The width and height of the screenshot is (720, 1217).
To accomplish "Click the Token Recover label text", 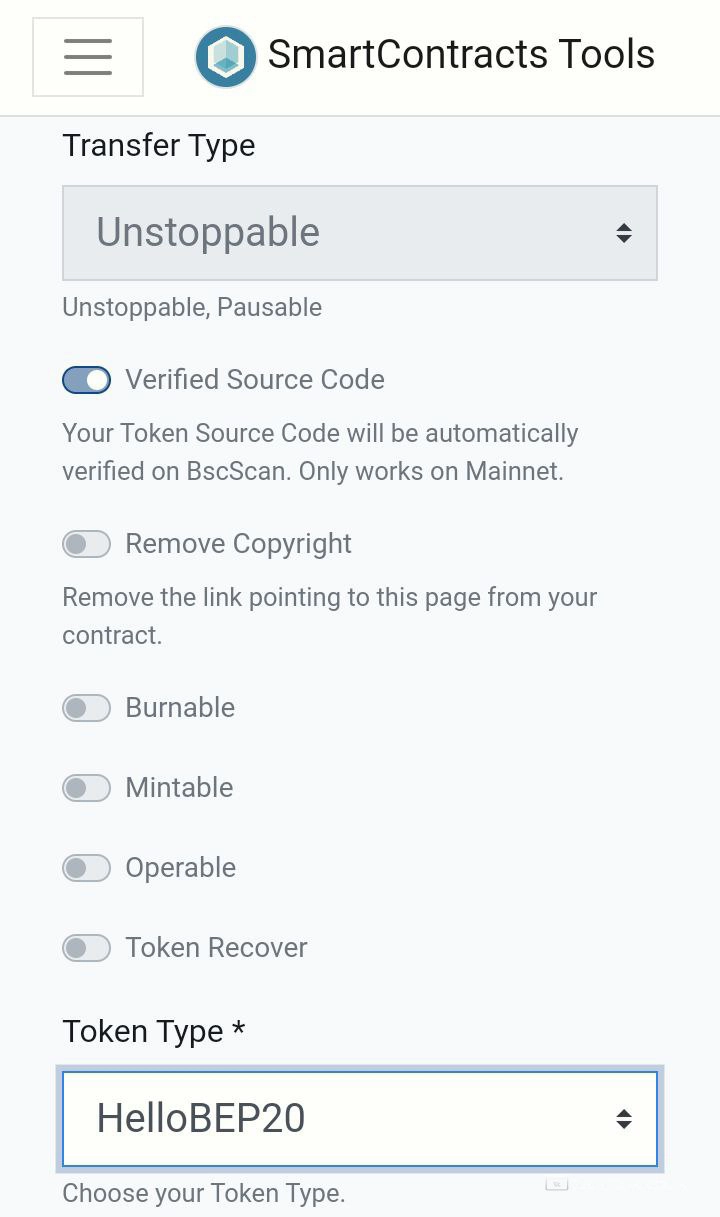I will click(216, 948).
